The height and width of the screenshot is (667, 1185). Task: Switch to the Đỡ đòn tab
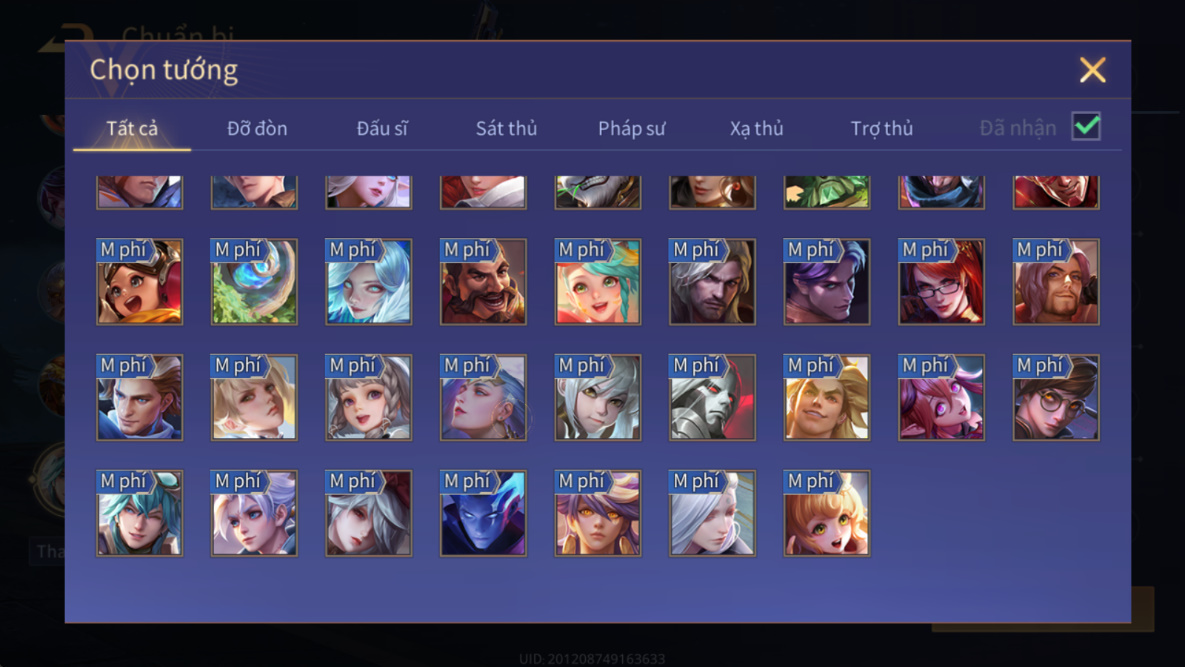(257, 128)
